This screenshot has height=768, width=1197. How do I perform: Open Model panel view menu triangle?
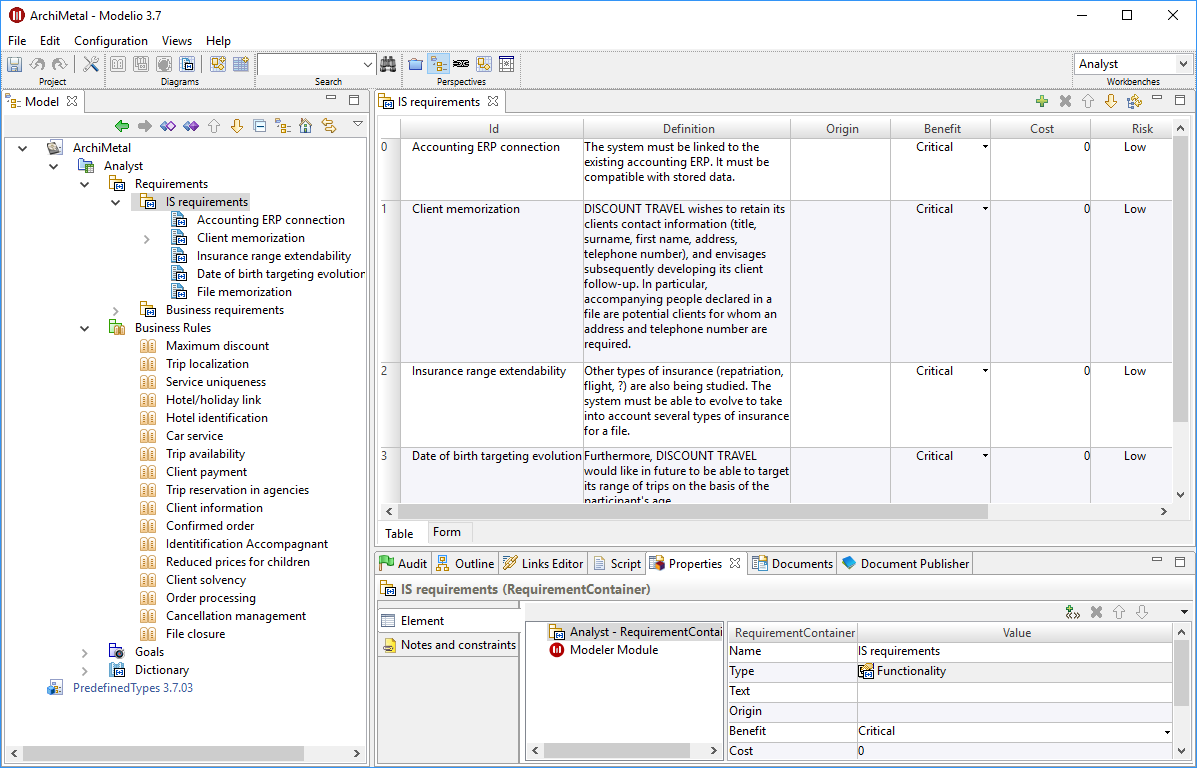pos(357,124)
